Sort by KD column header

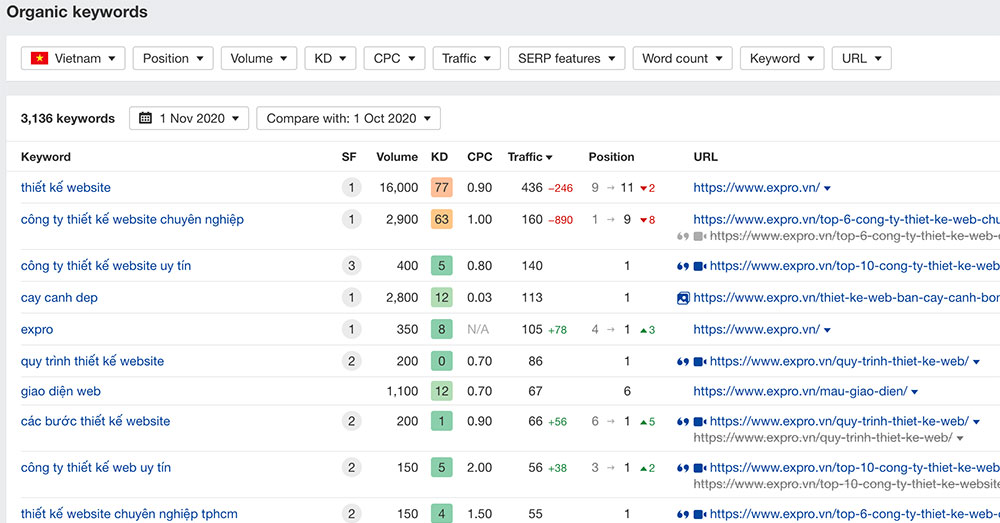[439, 157]
